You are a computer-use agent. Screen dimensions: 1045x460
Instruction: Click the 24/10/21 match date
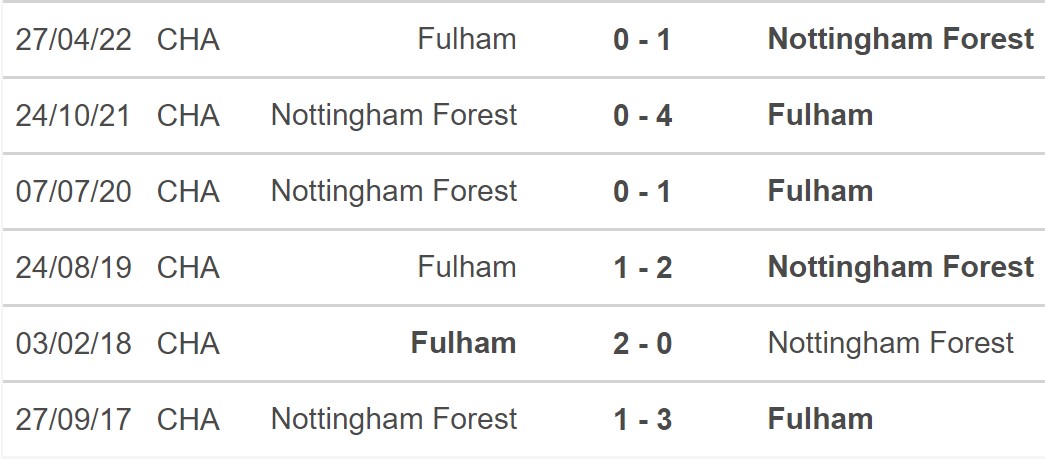[74, 115]
